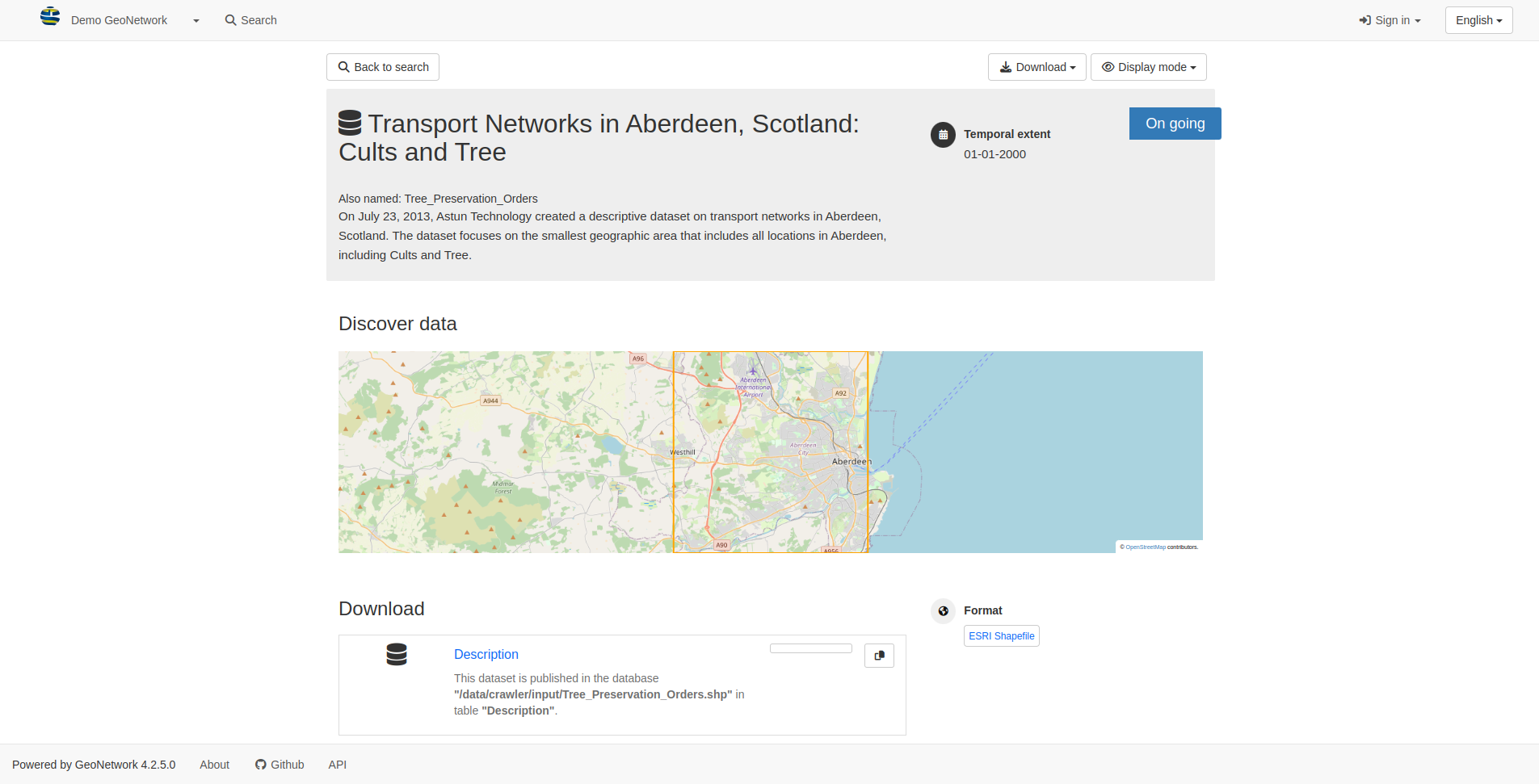The image size is (1539, 784).
Task: Expand the caret next to Demo GeoNetwork
Action: (x=196, y=21)
